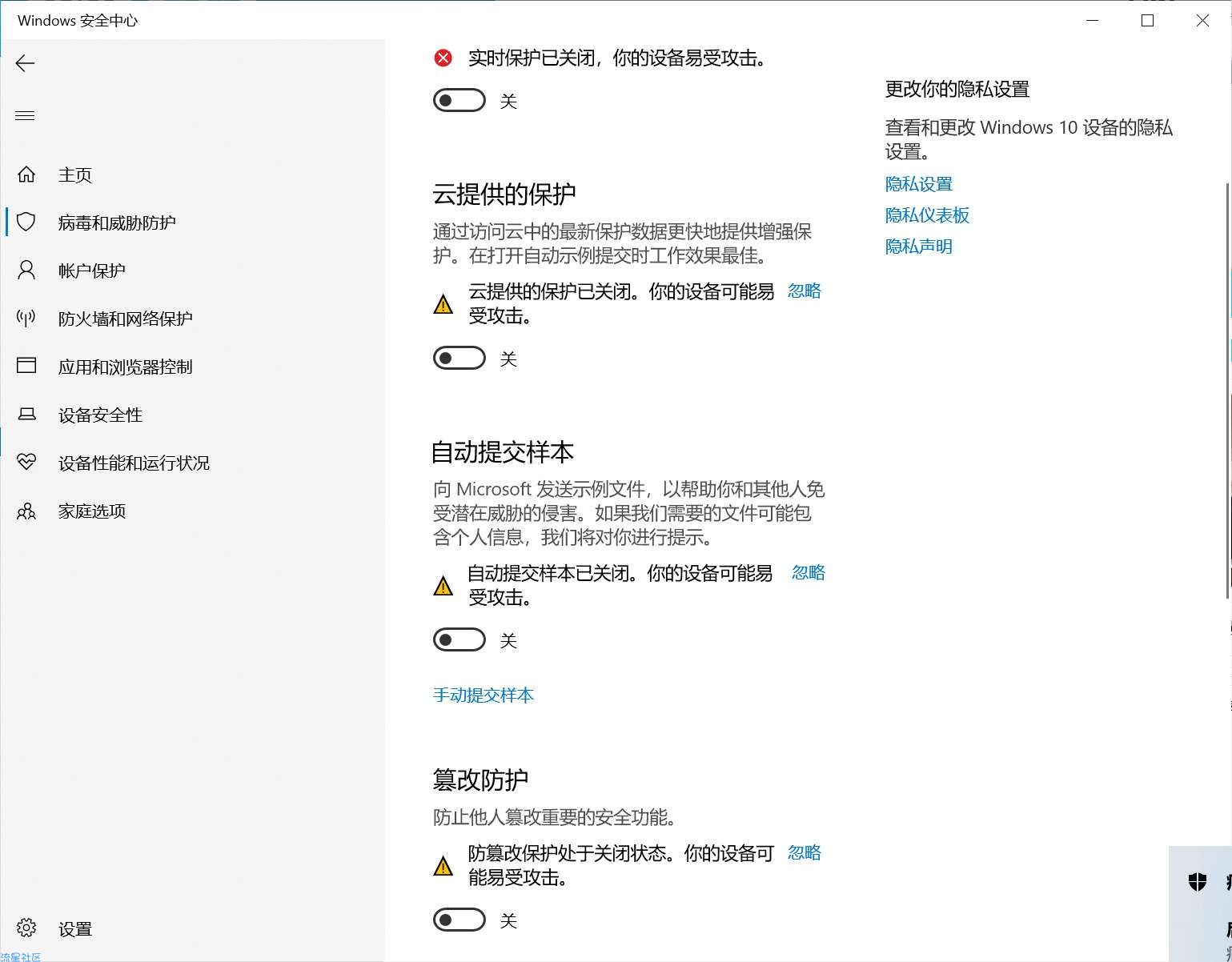1232x962 pixels.
Task: Open 设备性能和运行状况 page
Action: pyautogui.click(x=134, y=463)
